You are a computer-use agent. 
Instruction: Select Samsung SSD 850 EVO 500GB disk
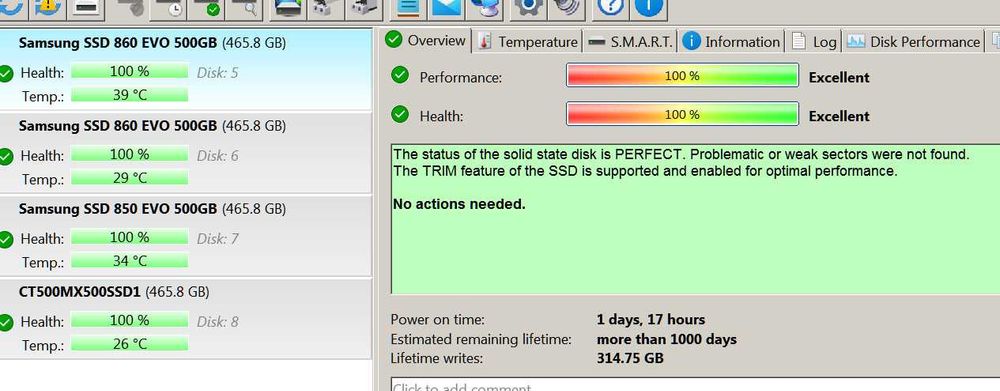186,235
